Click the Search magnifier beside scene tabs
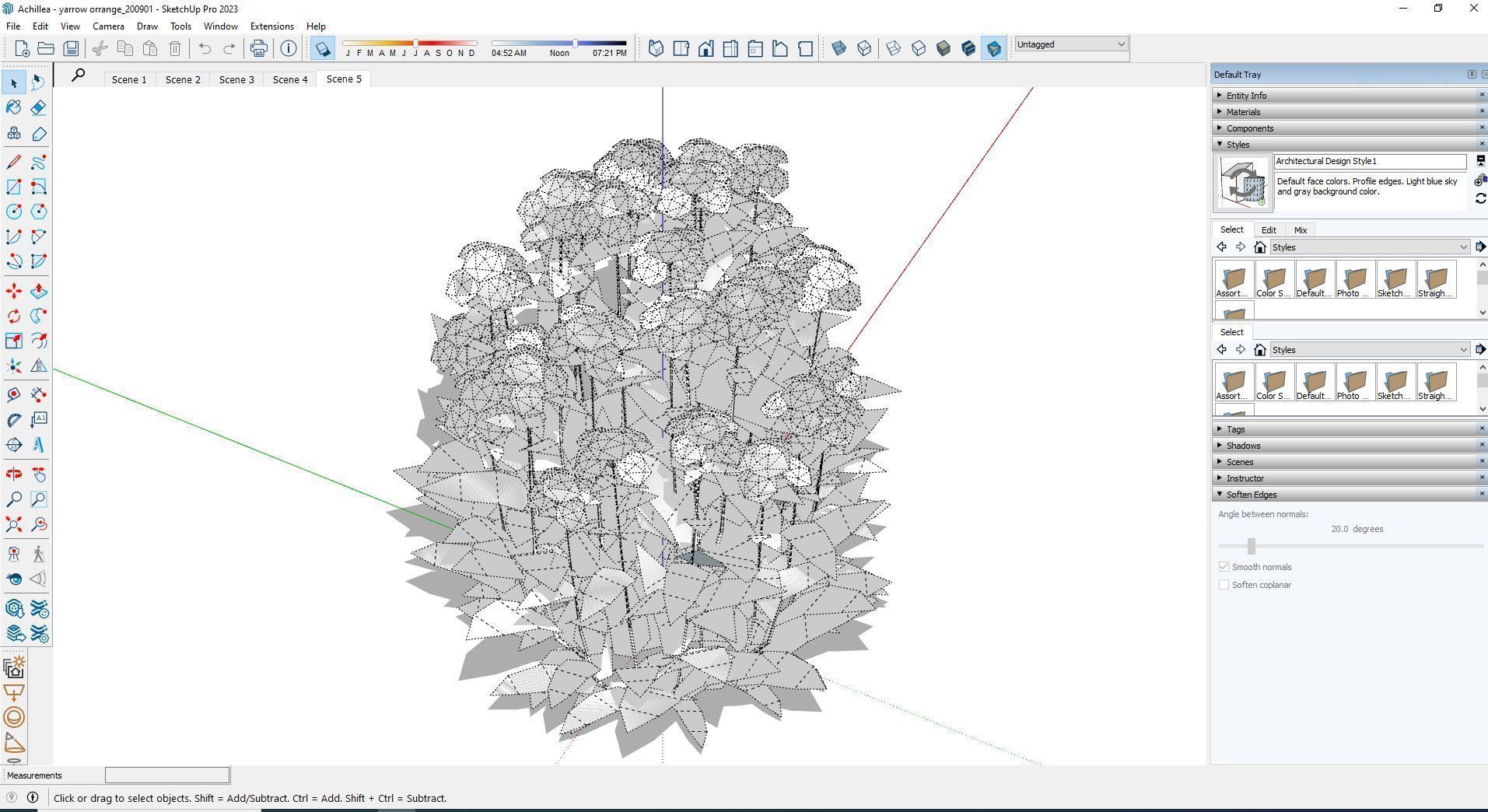Screen dimensions: 1488x812 [78, 75]
